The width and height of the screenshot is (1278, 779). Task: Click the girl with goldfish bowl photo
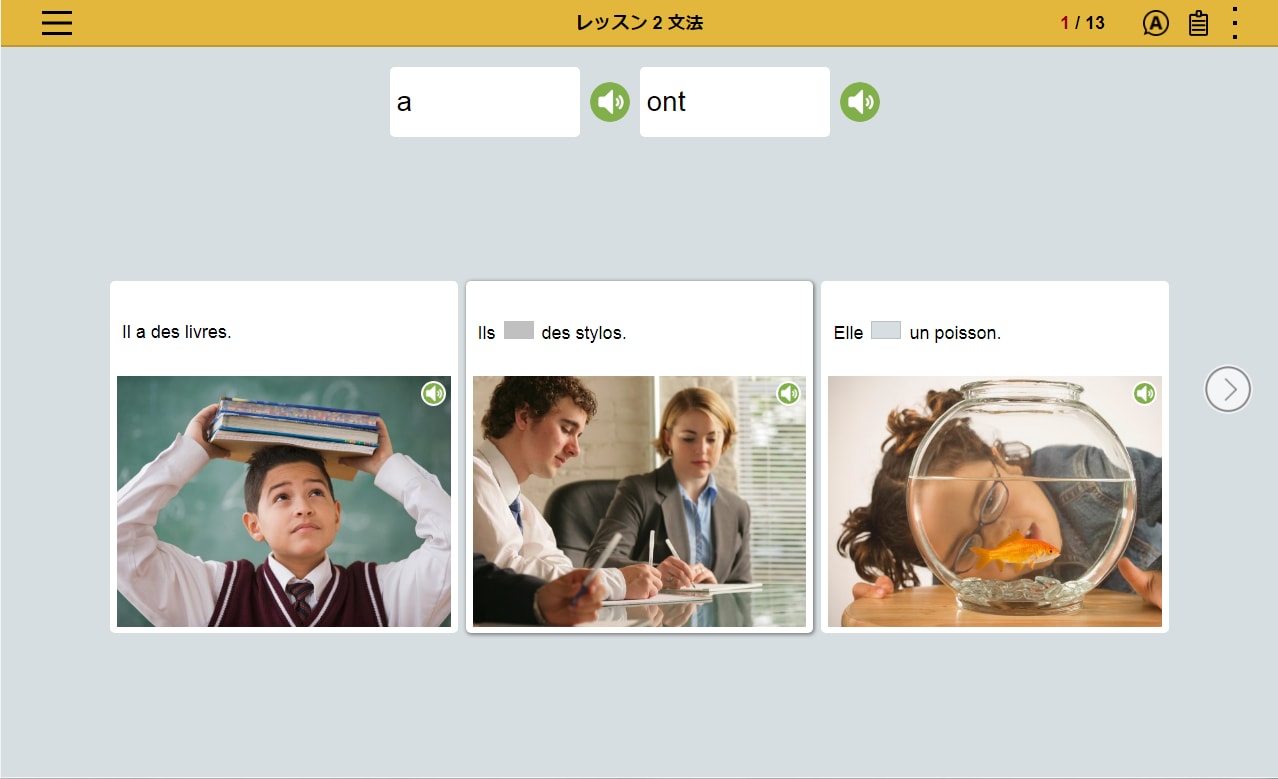click(x=995, y=501)
